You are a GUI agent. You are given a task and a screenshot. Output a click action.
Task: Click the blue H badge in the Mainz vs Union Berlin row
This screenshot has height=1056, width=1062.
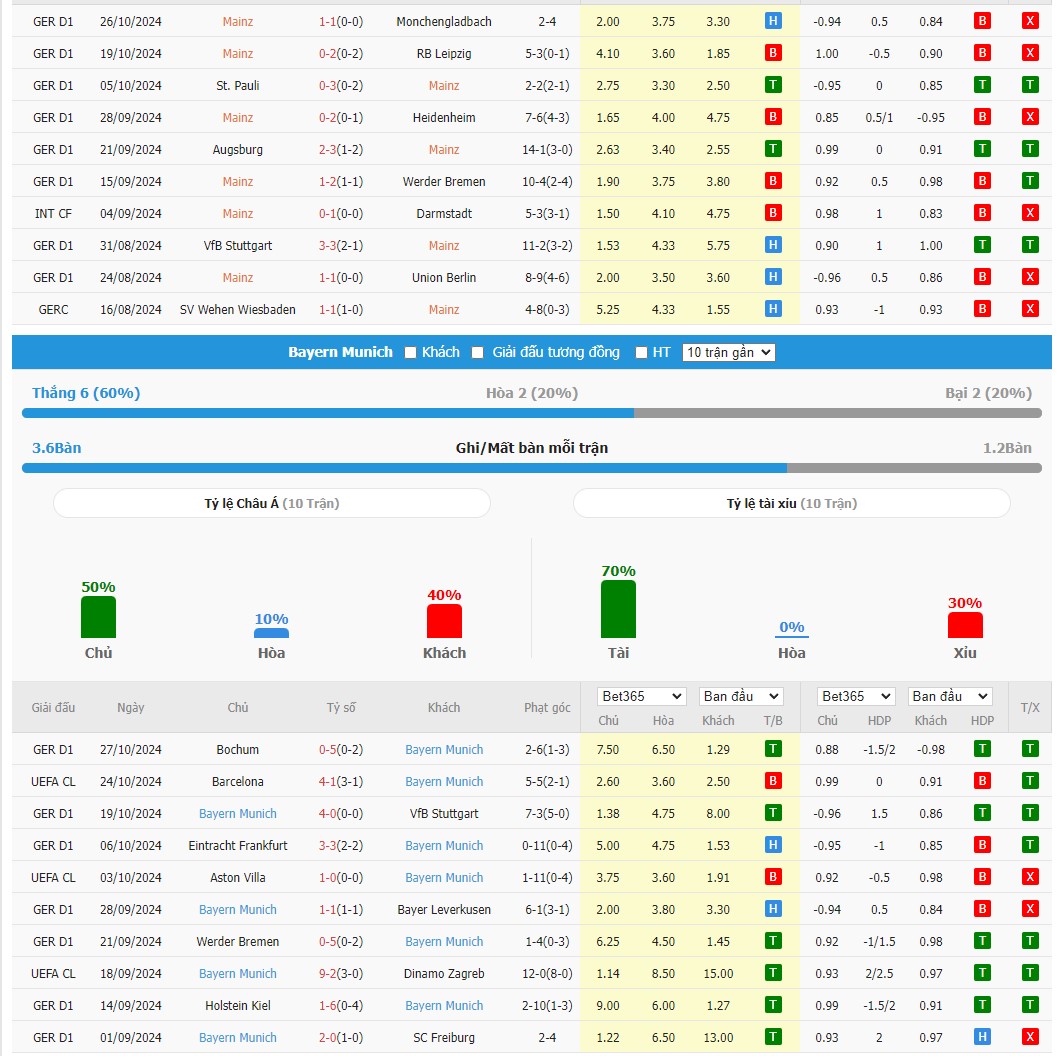773,277
